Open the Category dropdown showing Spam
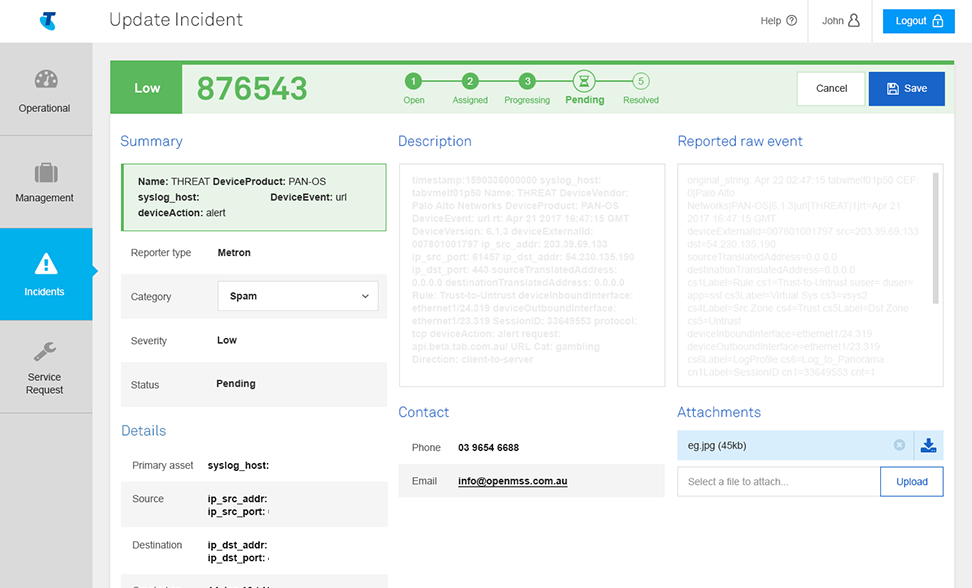This screenshot has width=972, height=588. point(296,296)
